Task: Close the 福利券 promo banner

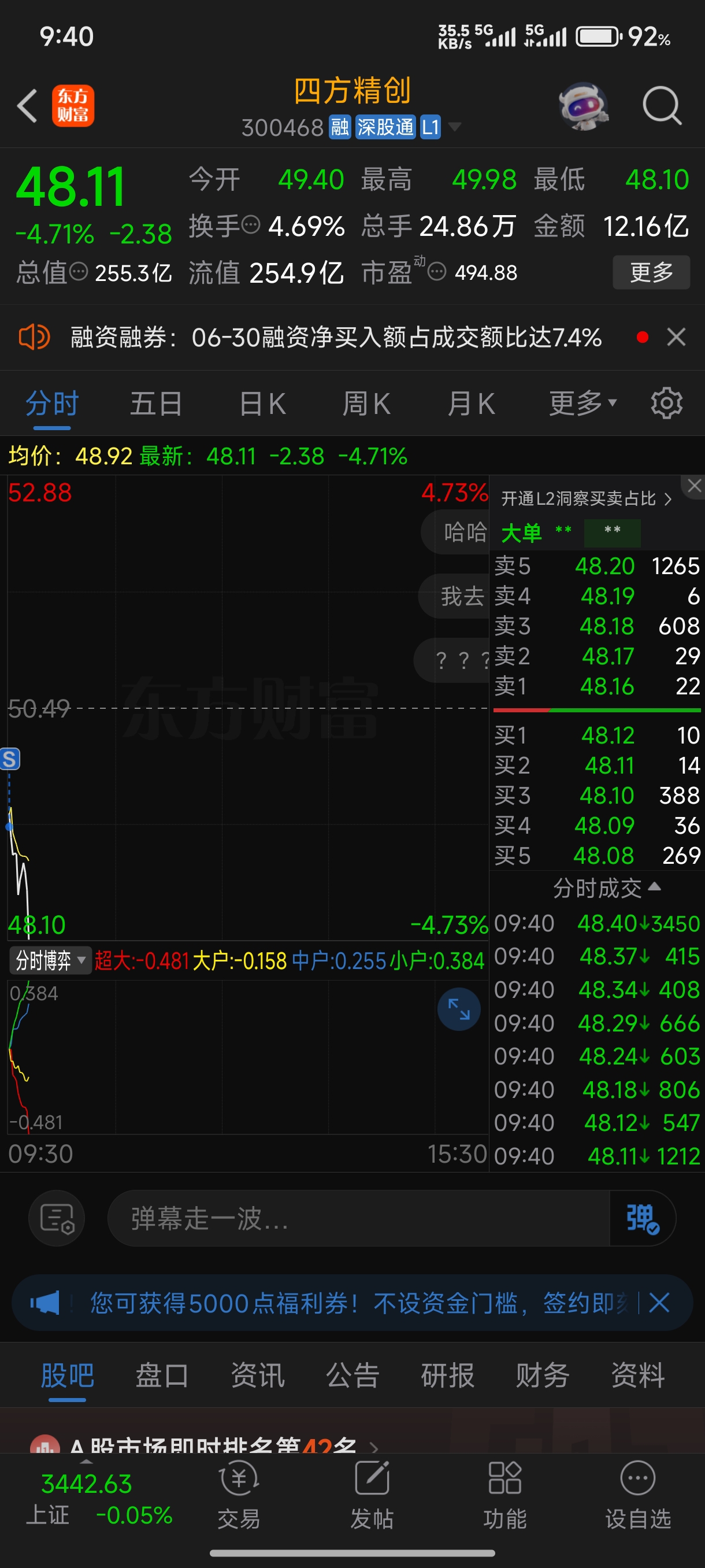Action: click(659, 1303)
